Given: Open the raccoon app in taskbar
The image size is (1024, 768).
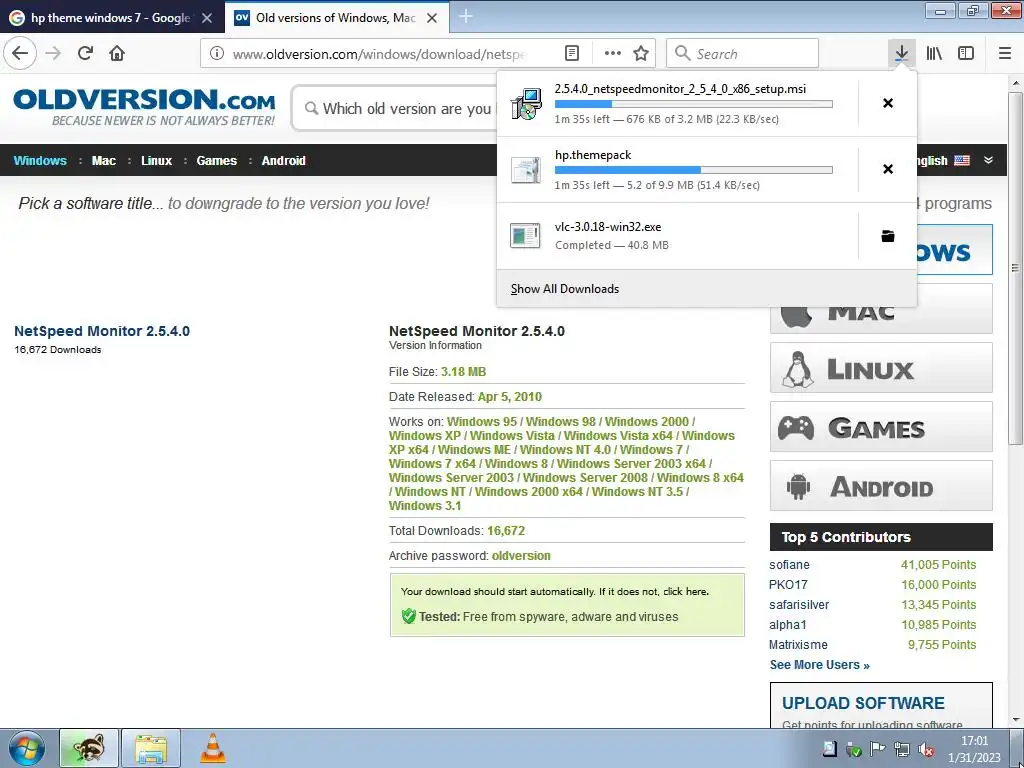Looking at the screenshot, I should pyautogui.click(x=89, y=748).
